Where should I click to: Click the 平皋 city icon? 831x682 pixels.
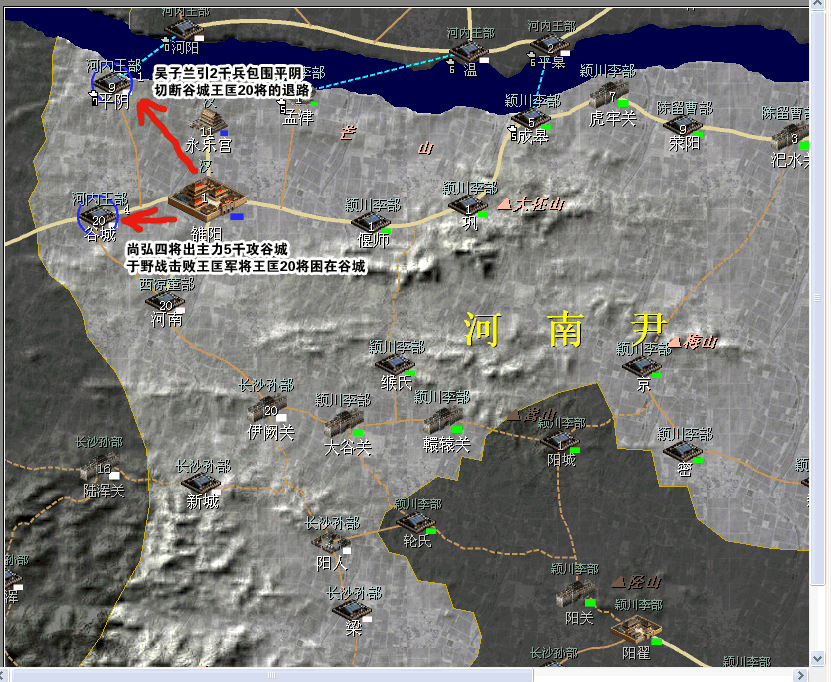(550, 45)
